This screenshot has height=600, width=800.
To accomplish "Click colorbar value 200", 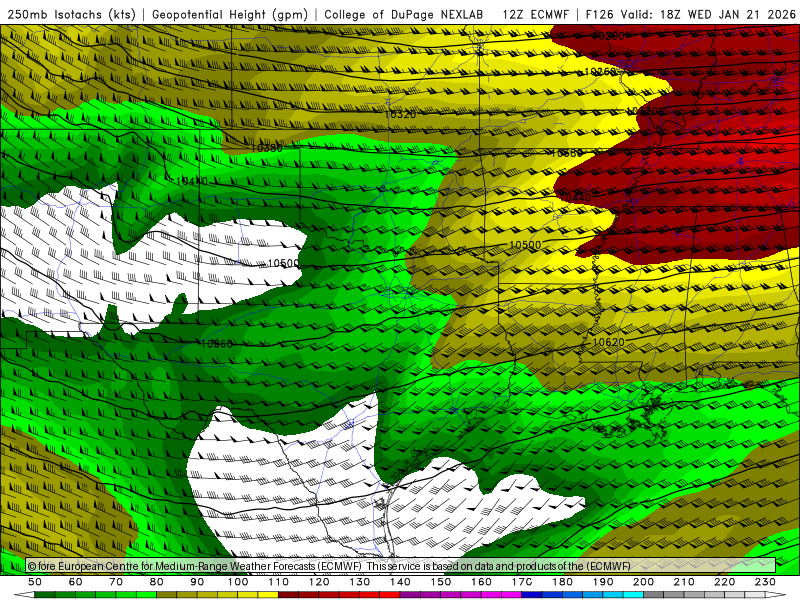I will [x=643, y=582].
